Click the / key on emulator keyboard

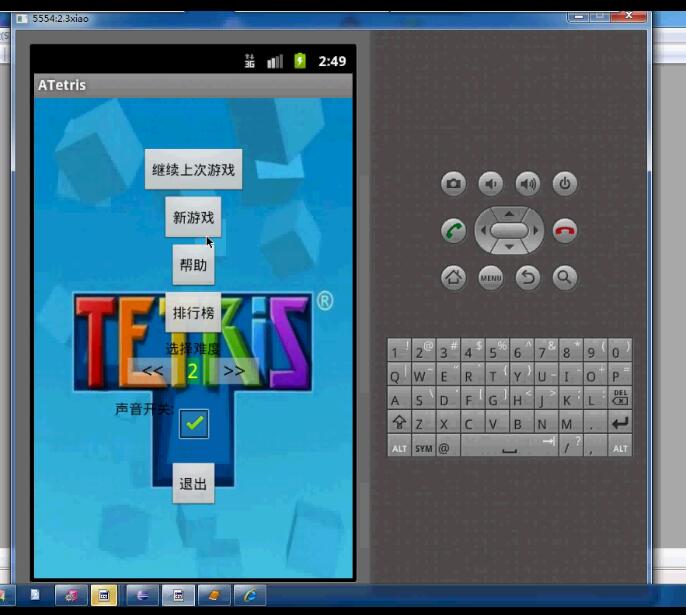(570, 447)
